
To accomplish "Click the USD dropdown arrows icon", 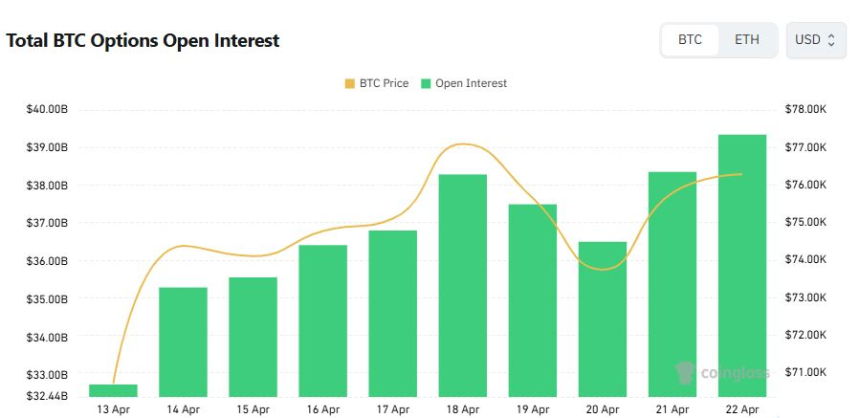I will tap(831, 40).
